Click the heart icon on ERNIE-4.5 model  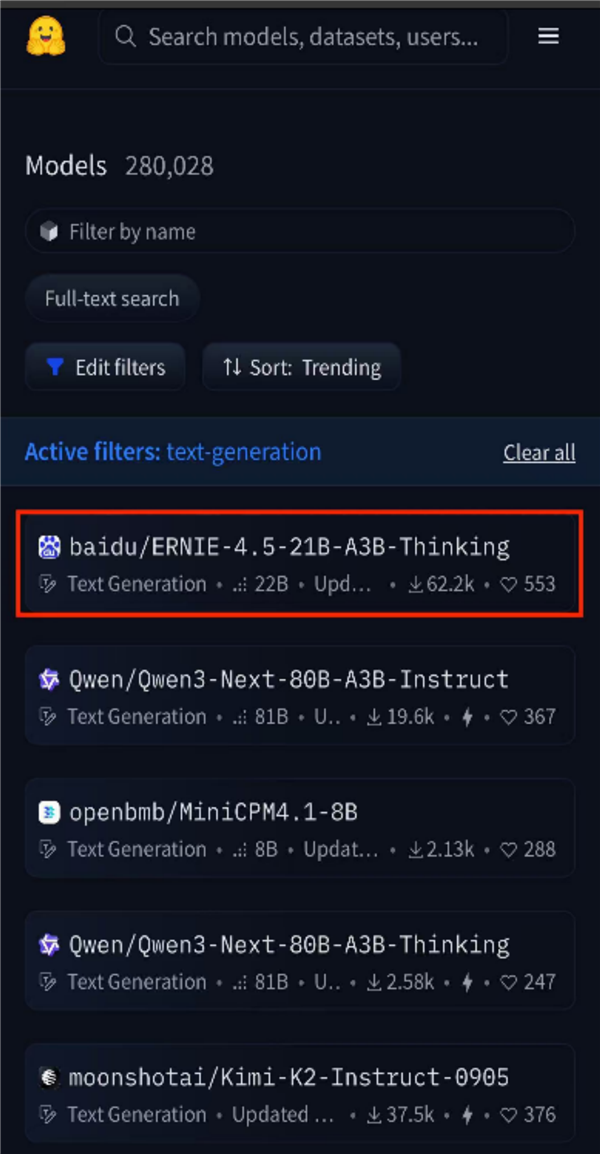pos(509,584)
